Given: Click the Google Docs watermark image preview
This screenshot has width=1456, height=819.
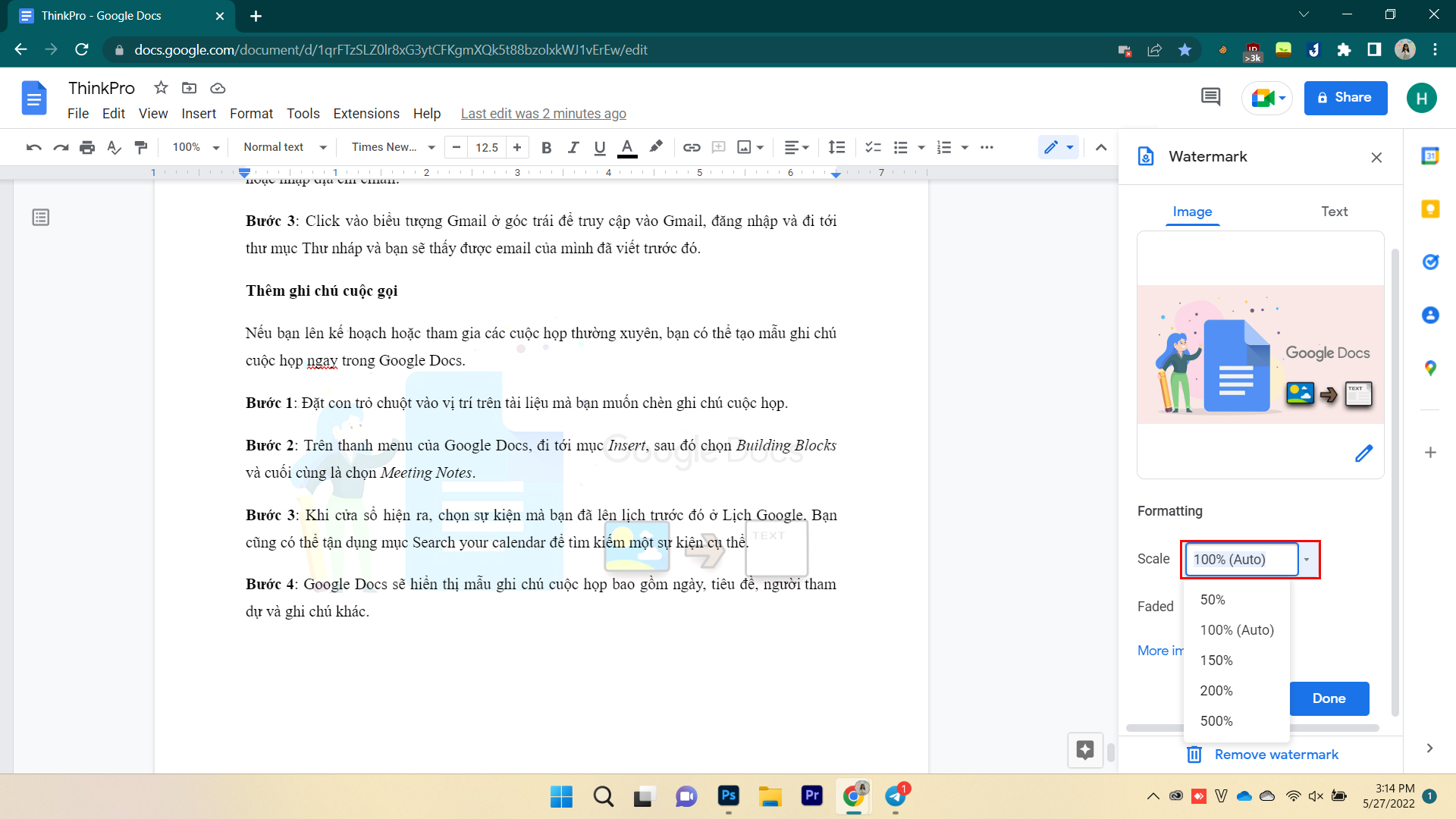Looking at the screenshot, I should (x=1260, y=354).
